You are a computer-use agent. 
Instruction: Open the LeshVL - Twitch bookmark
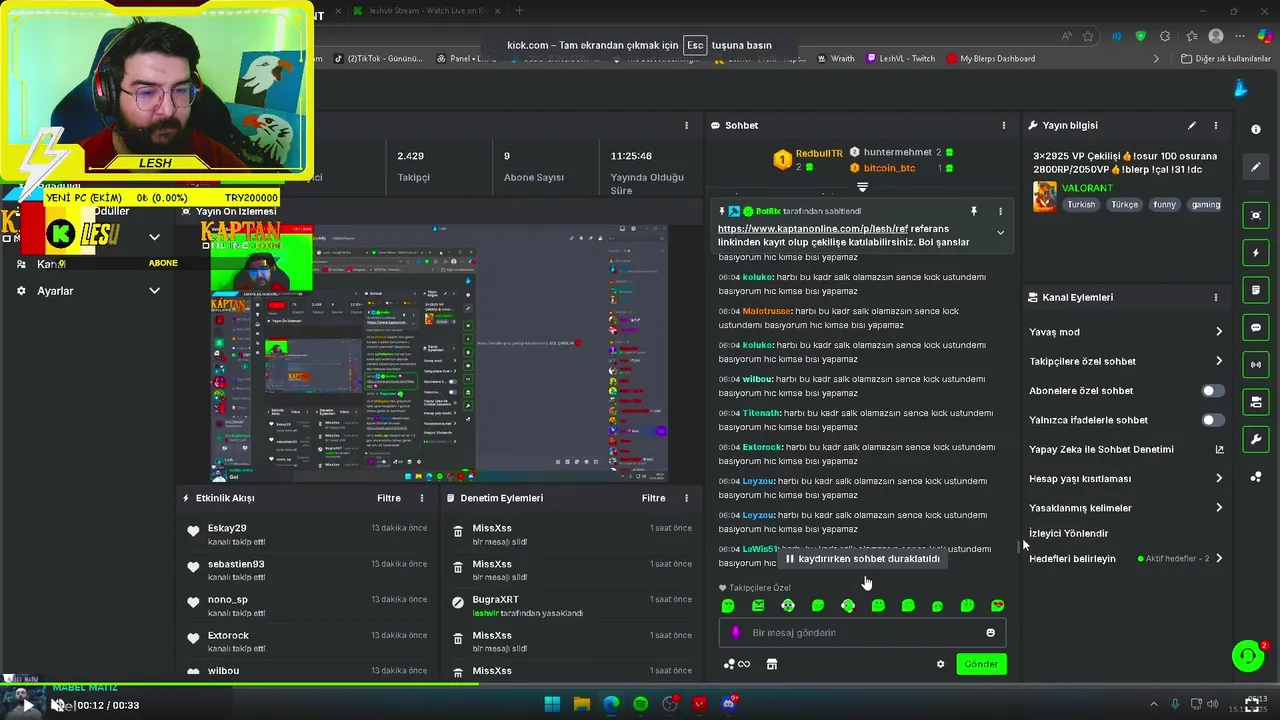(900, 58)
